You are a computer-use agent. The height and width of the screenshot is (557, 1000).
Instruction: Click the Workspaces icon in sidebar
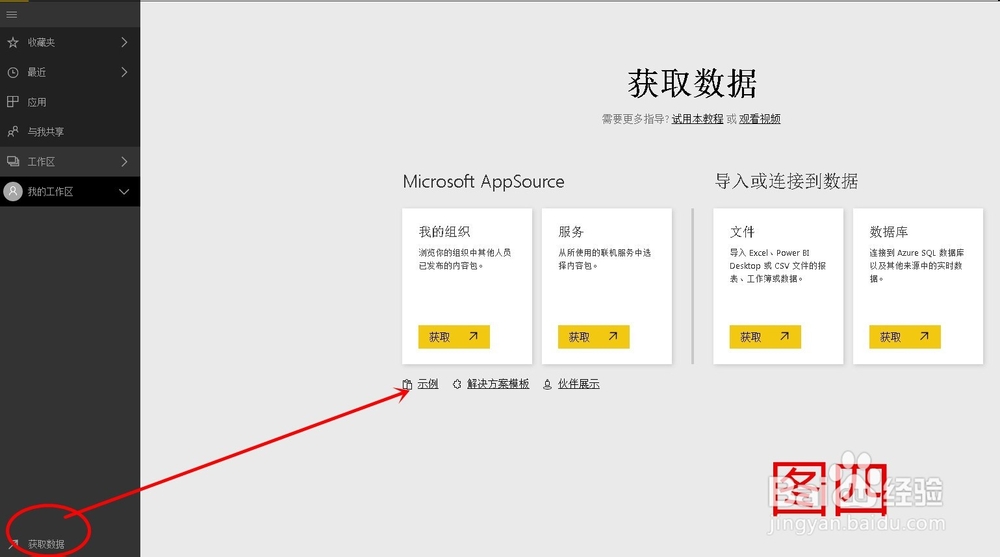(x=13, y=161)
